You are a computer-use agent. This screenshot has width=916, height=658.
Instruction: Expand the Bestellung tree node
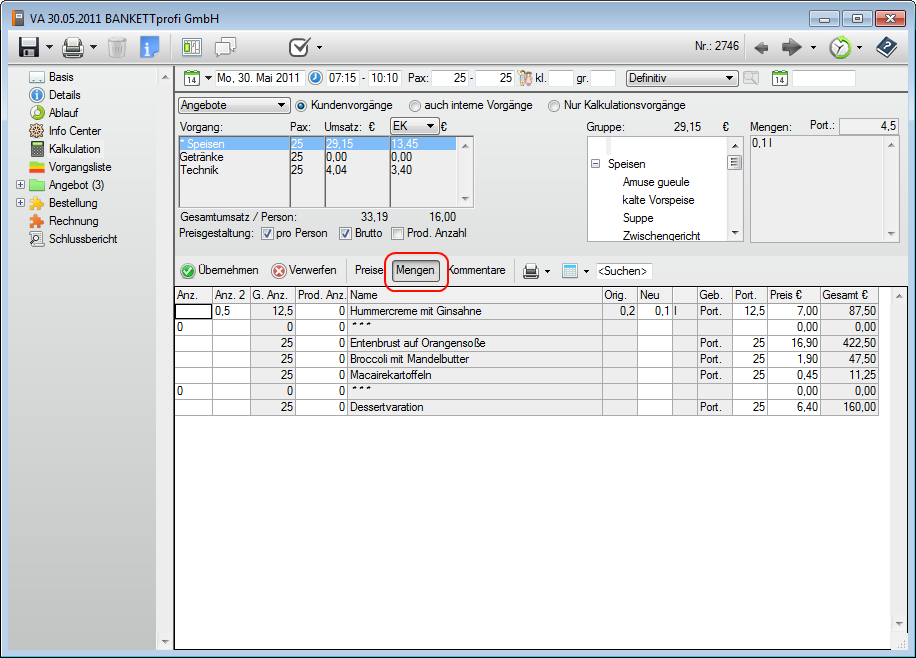coord(21,203)
